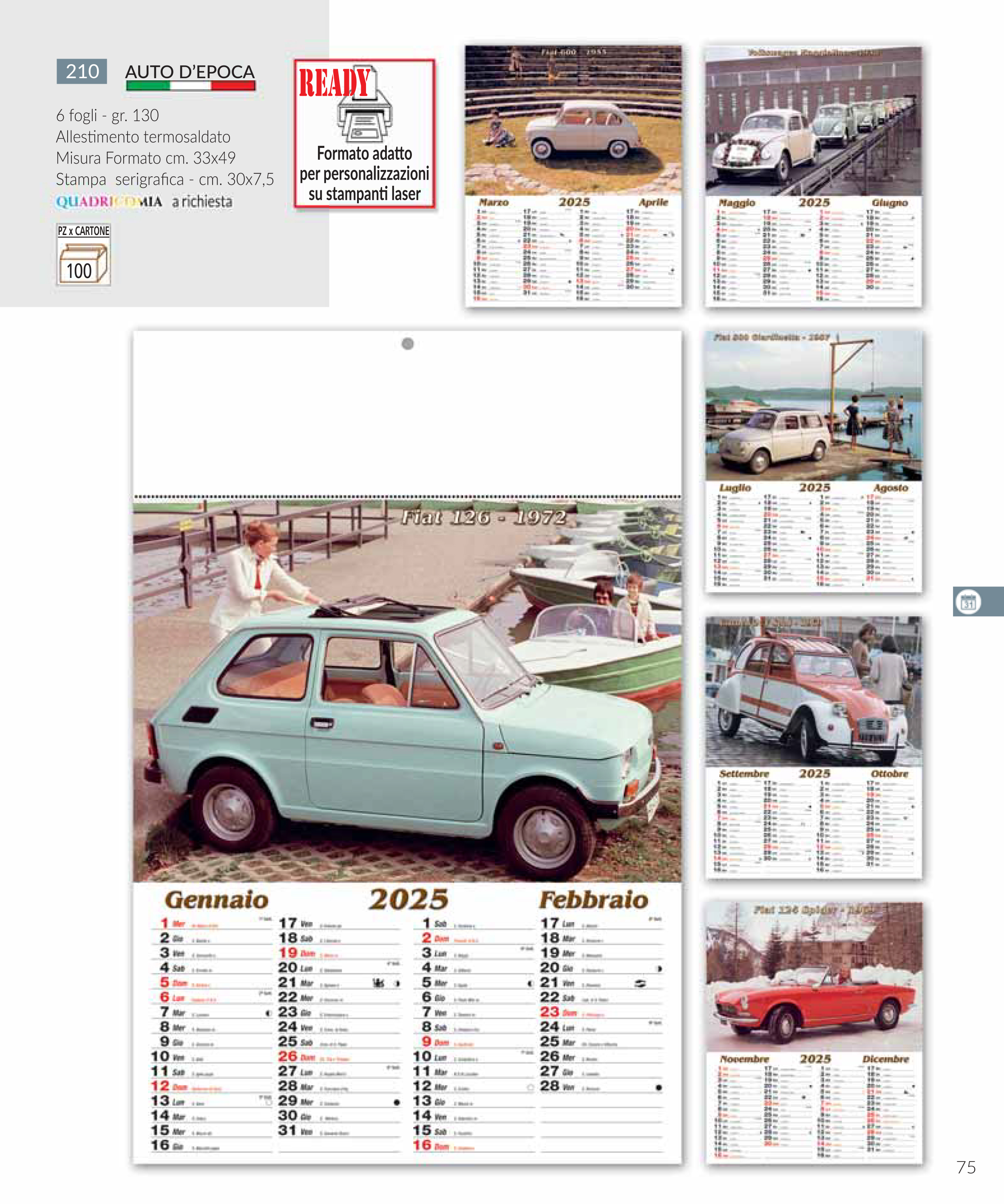The height and width of the screenshot is (1204, 1004).
Task: Click the Febbraio month heading
Action: pos(593,900)
